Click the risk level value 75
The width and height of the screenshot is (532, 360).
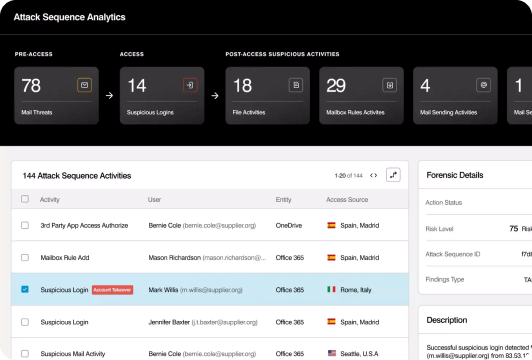[514, 229]
